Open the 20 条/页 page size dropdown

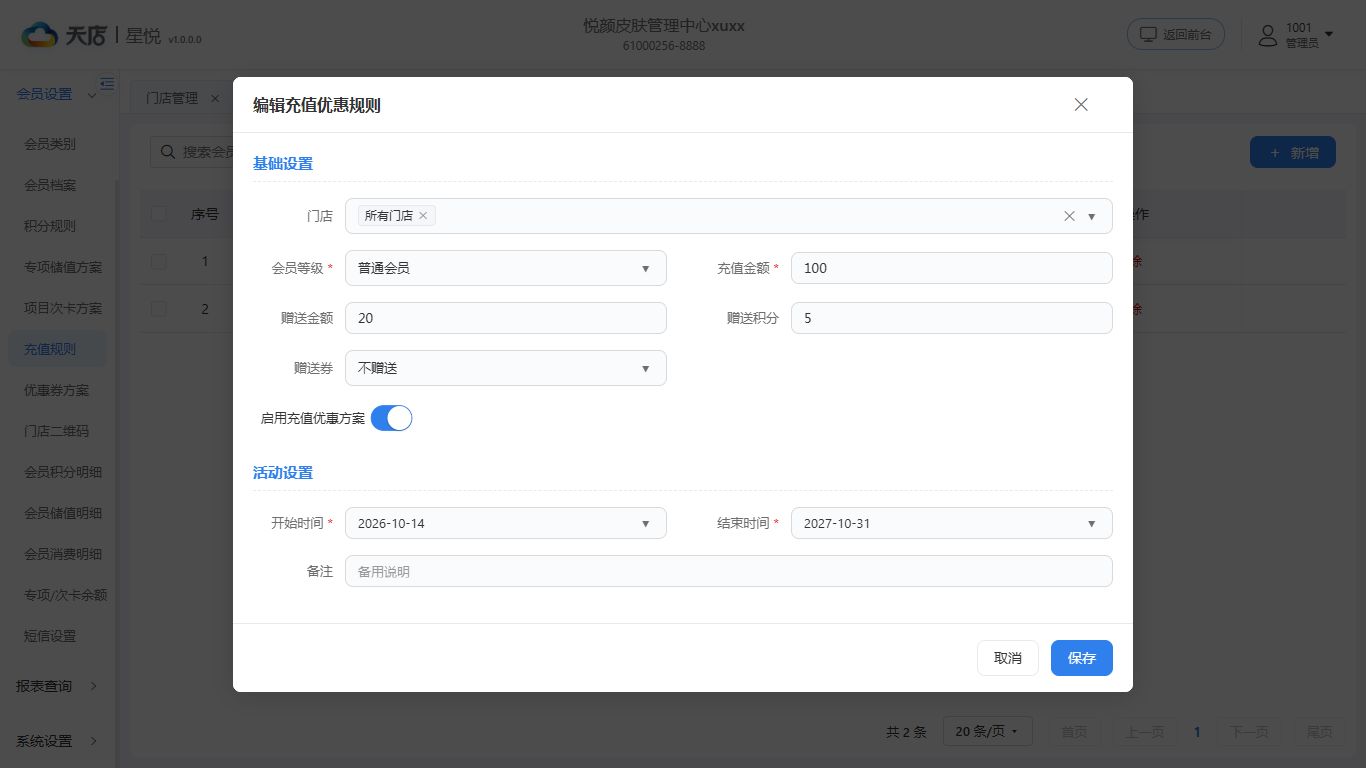[x=987, y=732]
